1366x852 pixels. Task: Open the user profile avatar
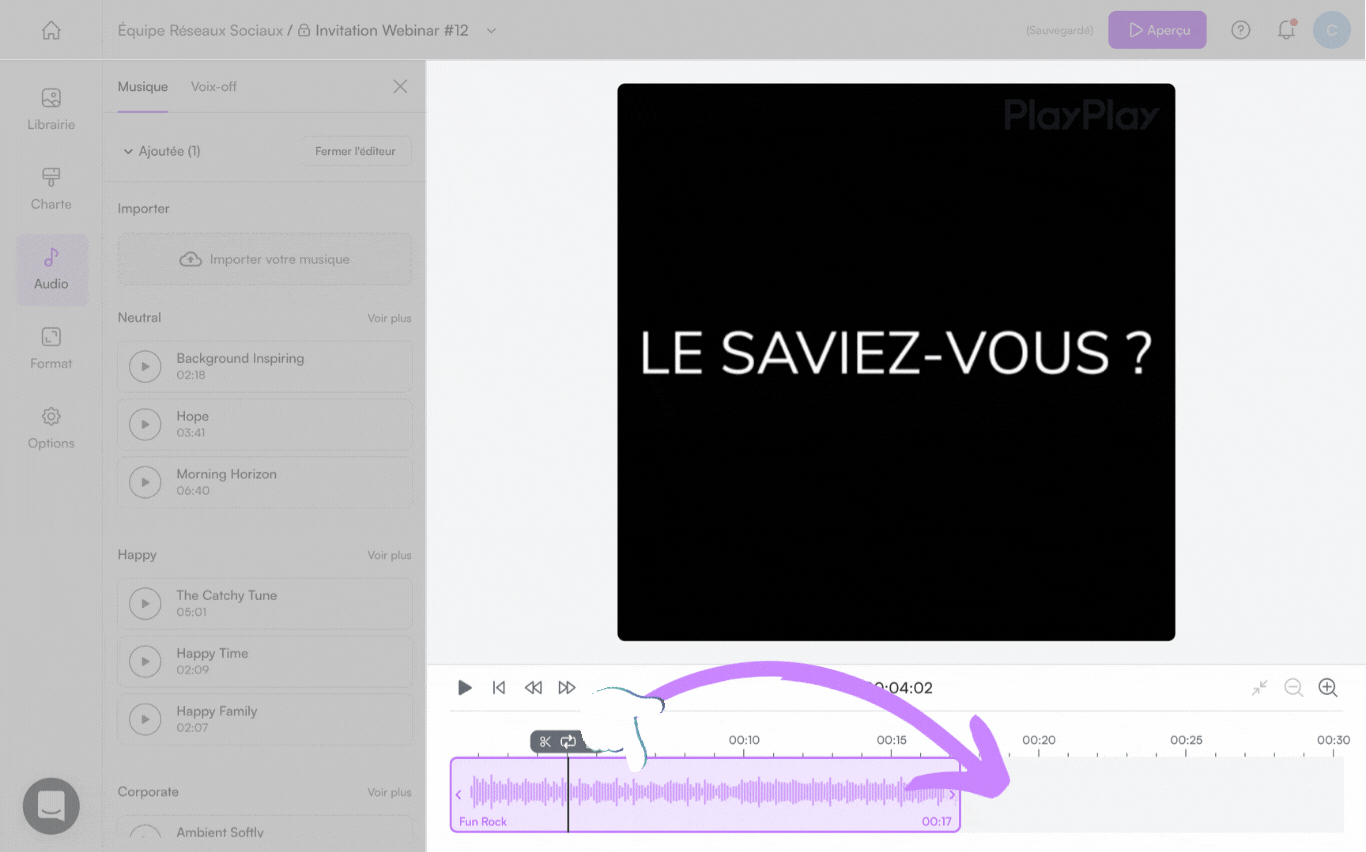1331,30
